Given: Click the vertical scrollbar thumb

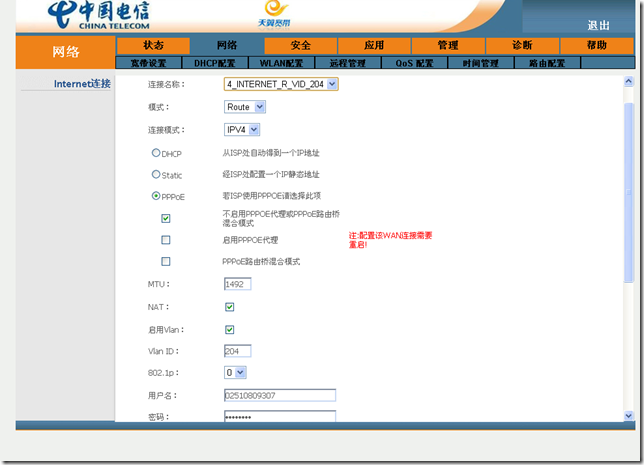Looking at the screenshot, I should pos(628,192).
